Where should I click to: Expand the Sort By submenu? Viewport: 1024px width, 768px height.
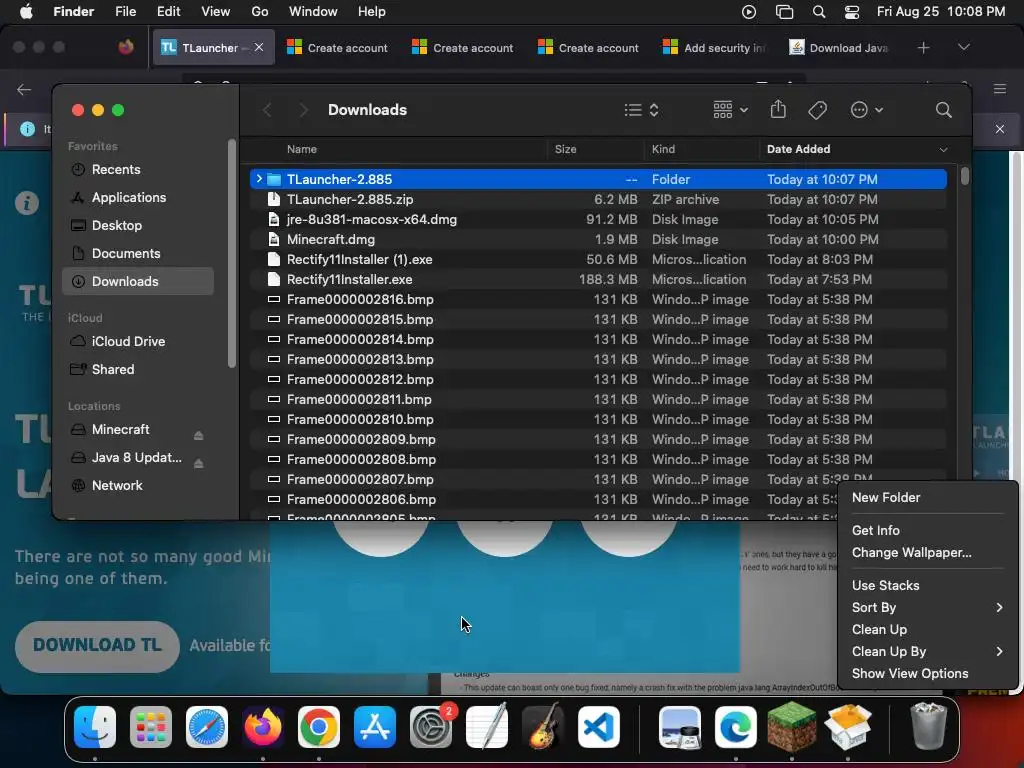click(927, 607)
